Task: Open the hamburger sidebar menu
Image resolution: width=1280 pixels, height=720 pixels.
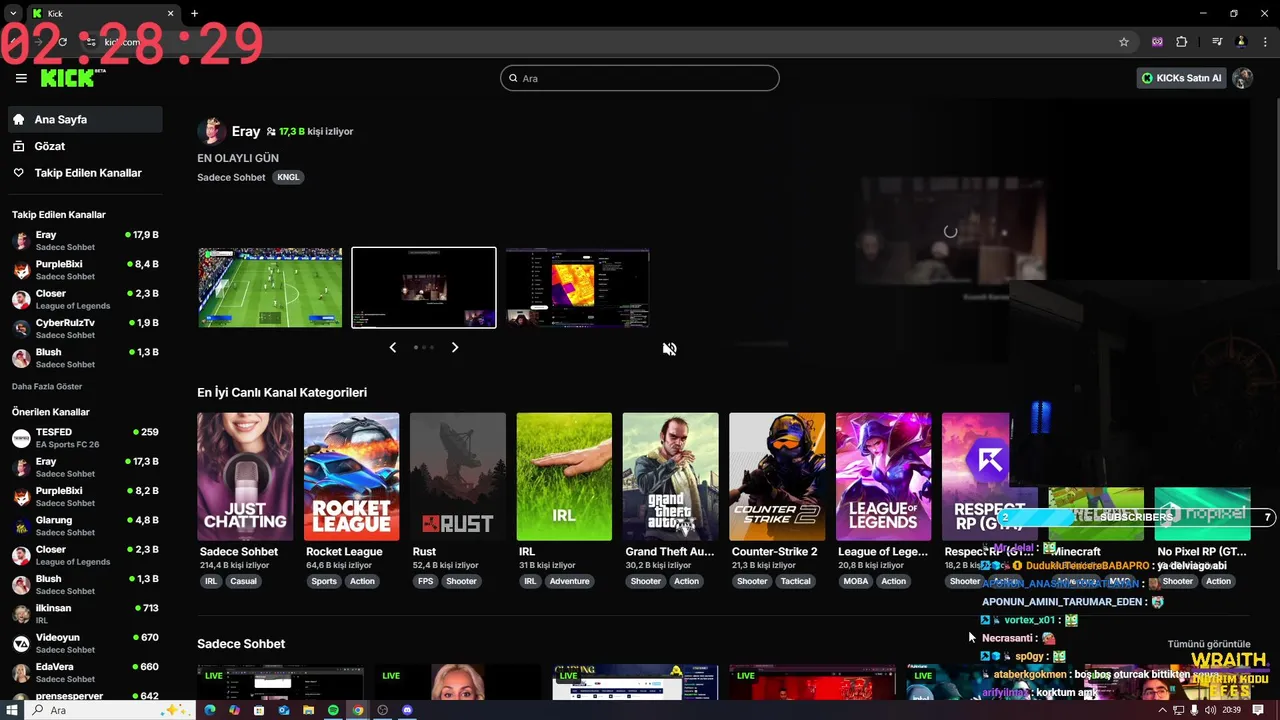Action: [x=21, y=78]
